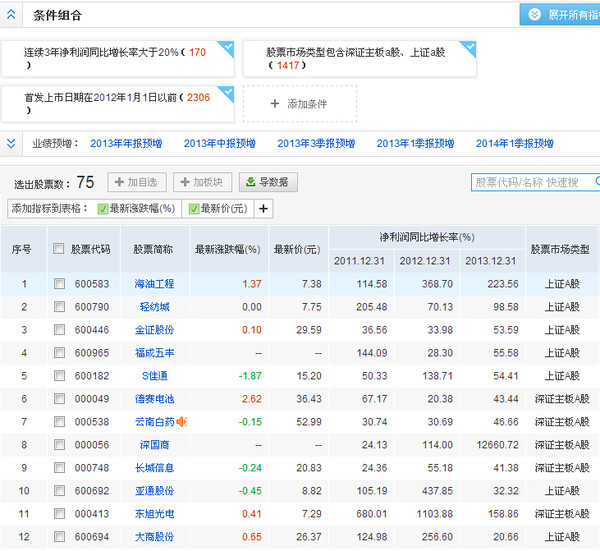The height and width of the screenshot is (551, 600).
Task: Open the 福成五丰 stock link
Action: click(x=155, y=353)
